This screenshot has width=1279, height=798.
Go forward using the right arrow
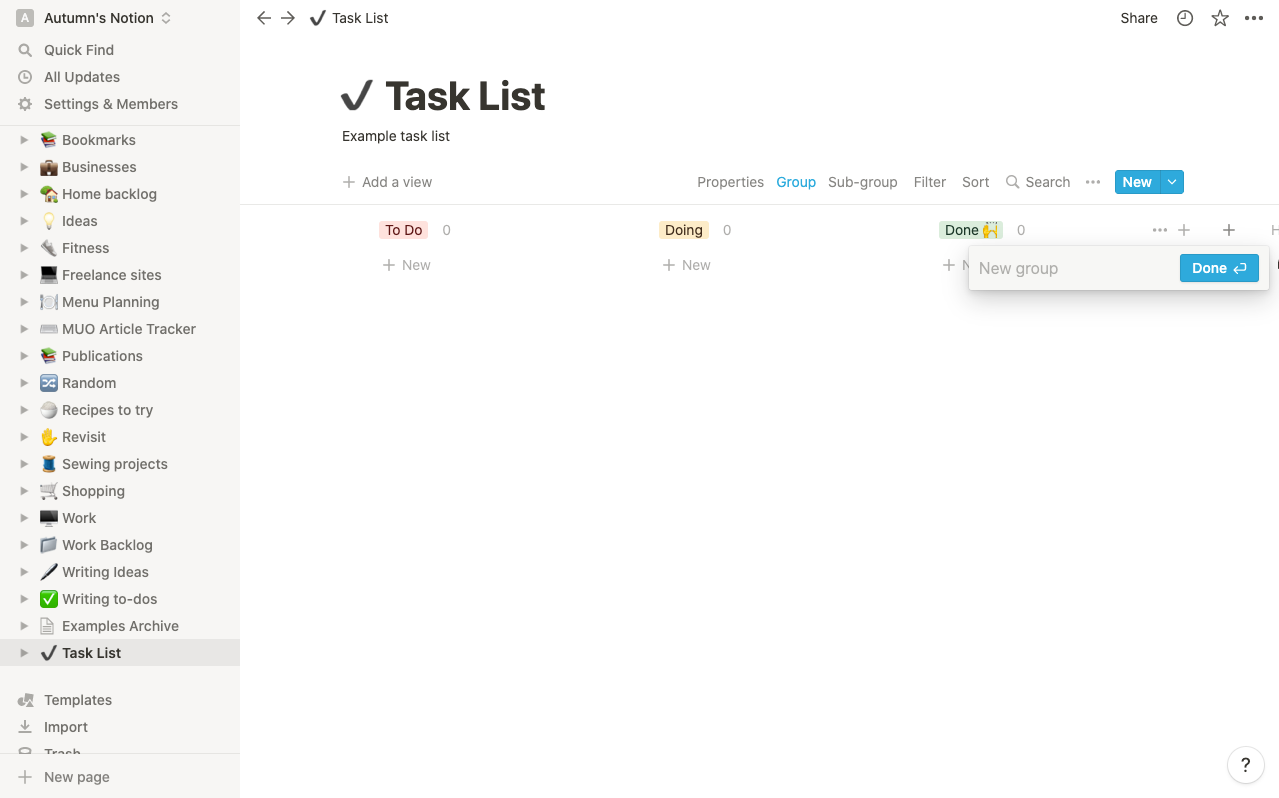click(288, 18)
